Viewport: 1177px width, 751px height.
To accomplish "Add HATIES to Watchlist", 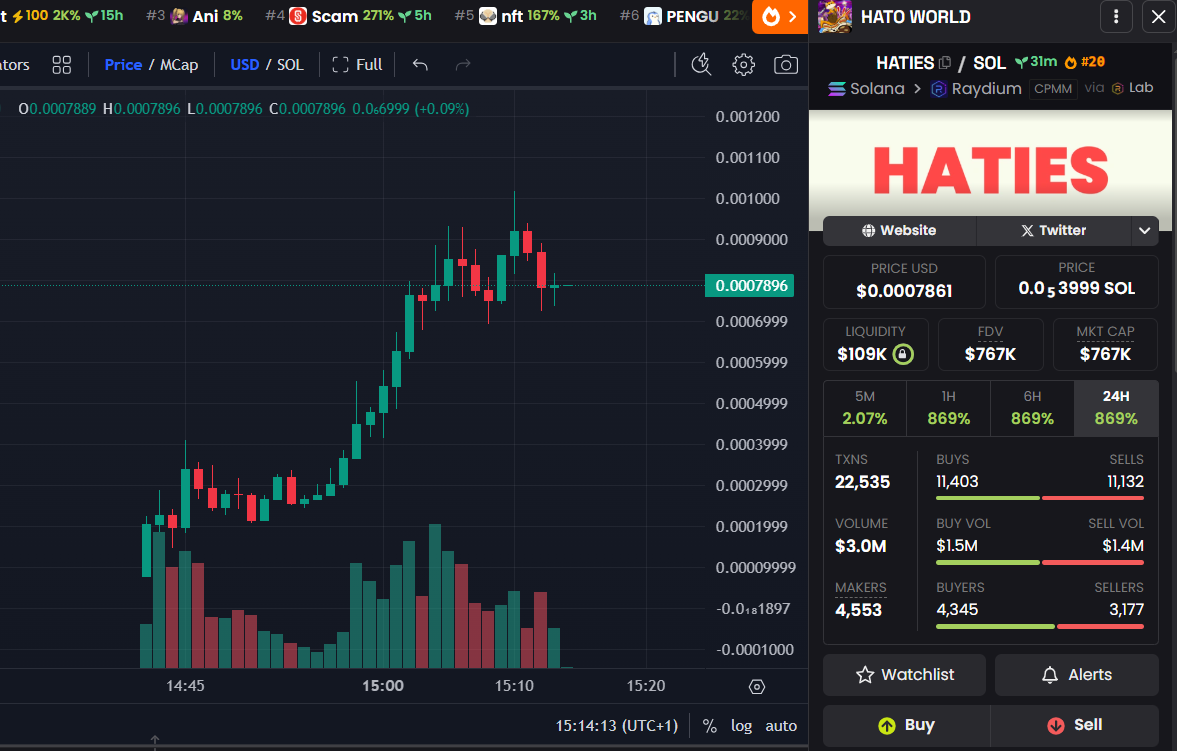I will point(905,674).
